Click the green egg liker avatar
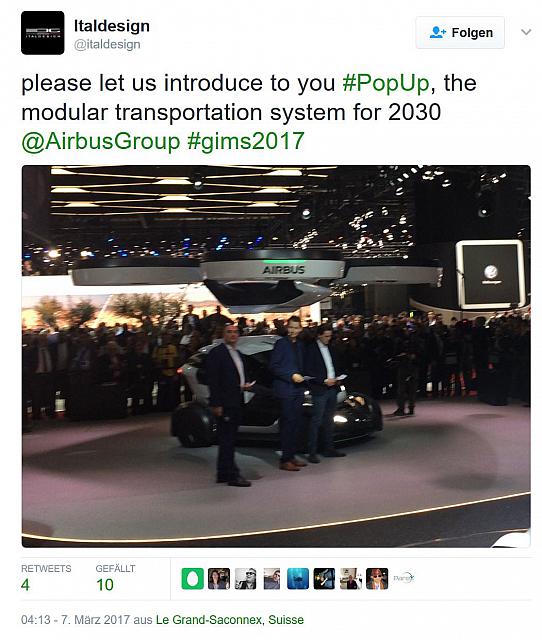542x640 pixels. pos(193,578)
